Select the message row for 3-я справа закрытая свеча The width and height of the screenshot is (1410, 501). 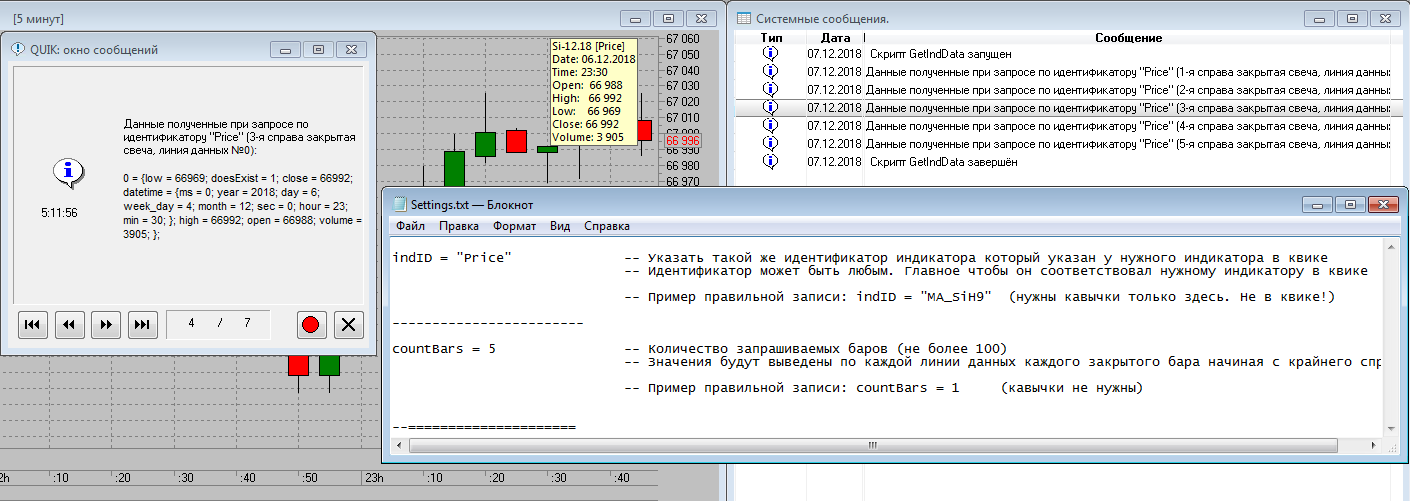[1063, 108]
